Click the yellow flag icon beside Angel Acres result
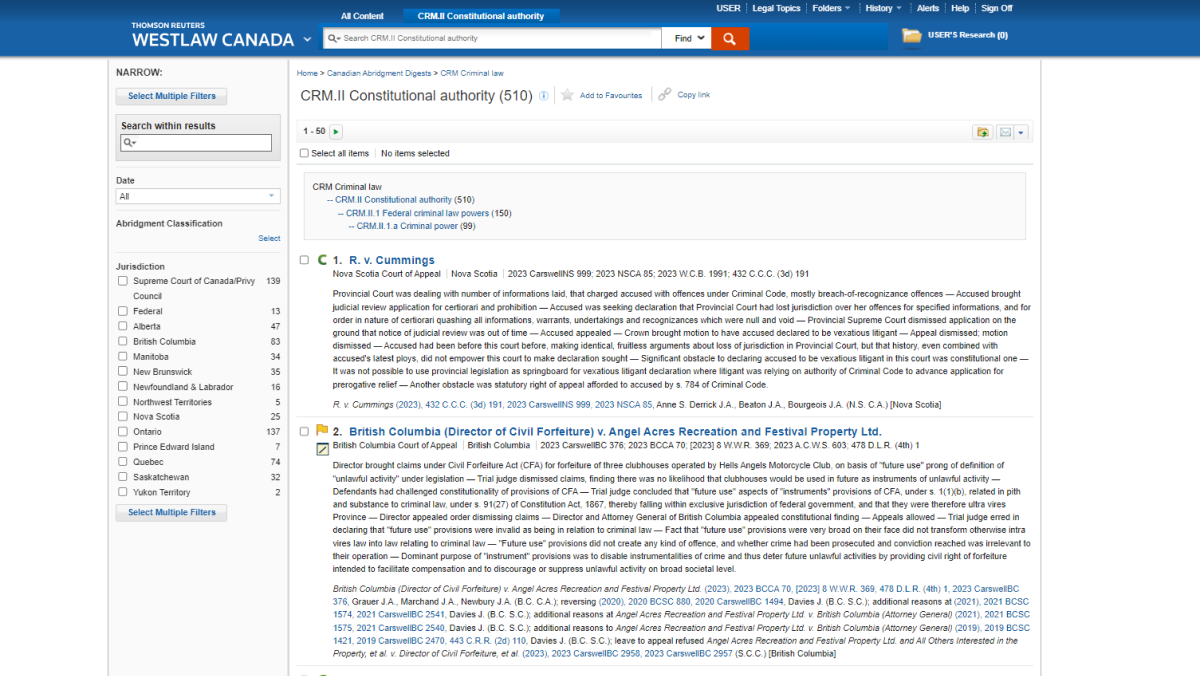Screen dimensions: 1200x676 pos(322,430)
